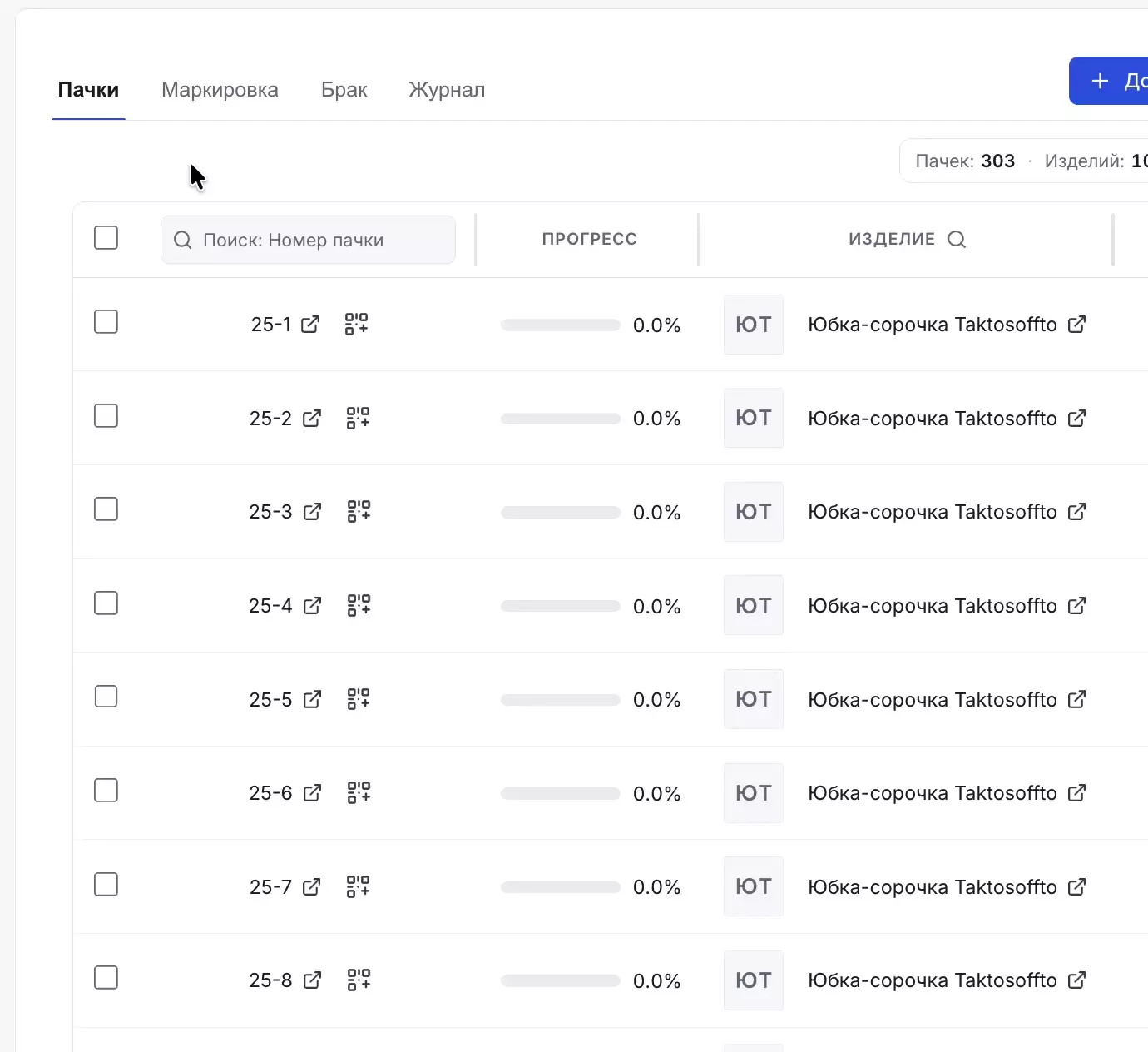
Task: Tick the checkbox for batch 25-5
Action: click(x=106, y=697)
